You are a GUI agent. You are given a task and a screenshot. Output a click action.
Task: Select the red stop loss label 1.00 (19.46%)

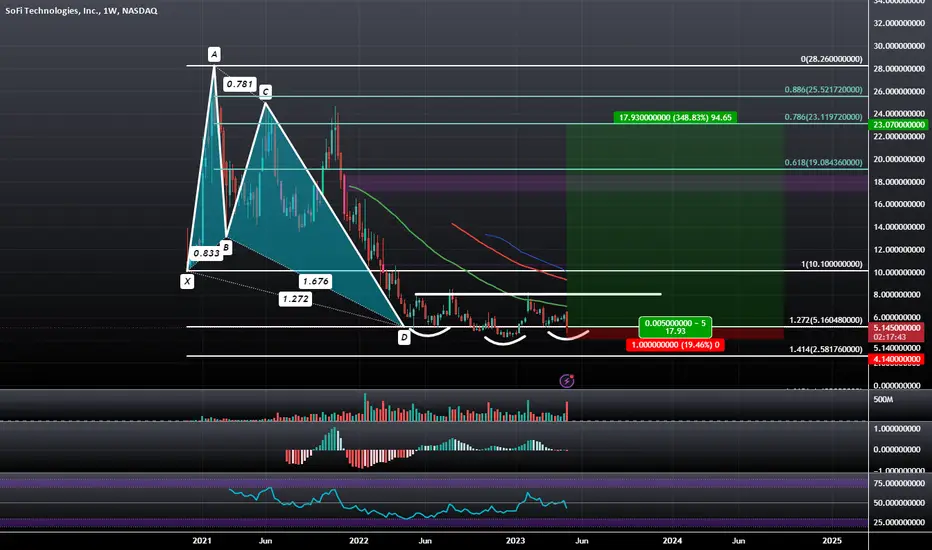675,345
